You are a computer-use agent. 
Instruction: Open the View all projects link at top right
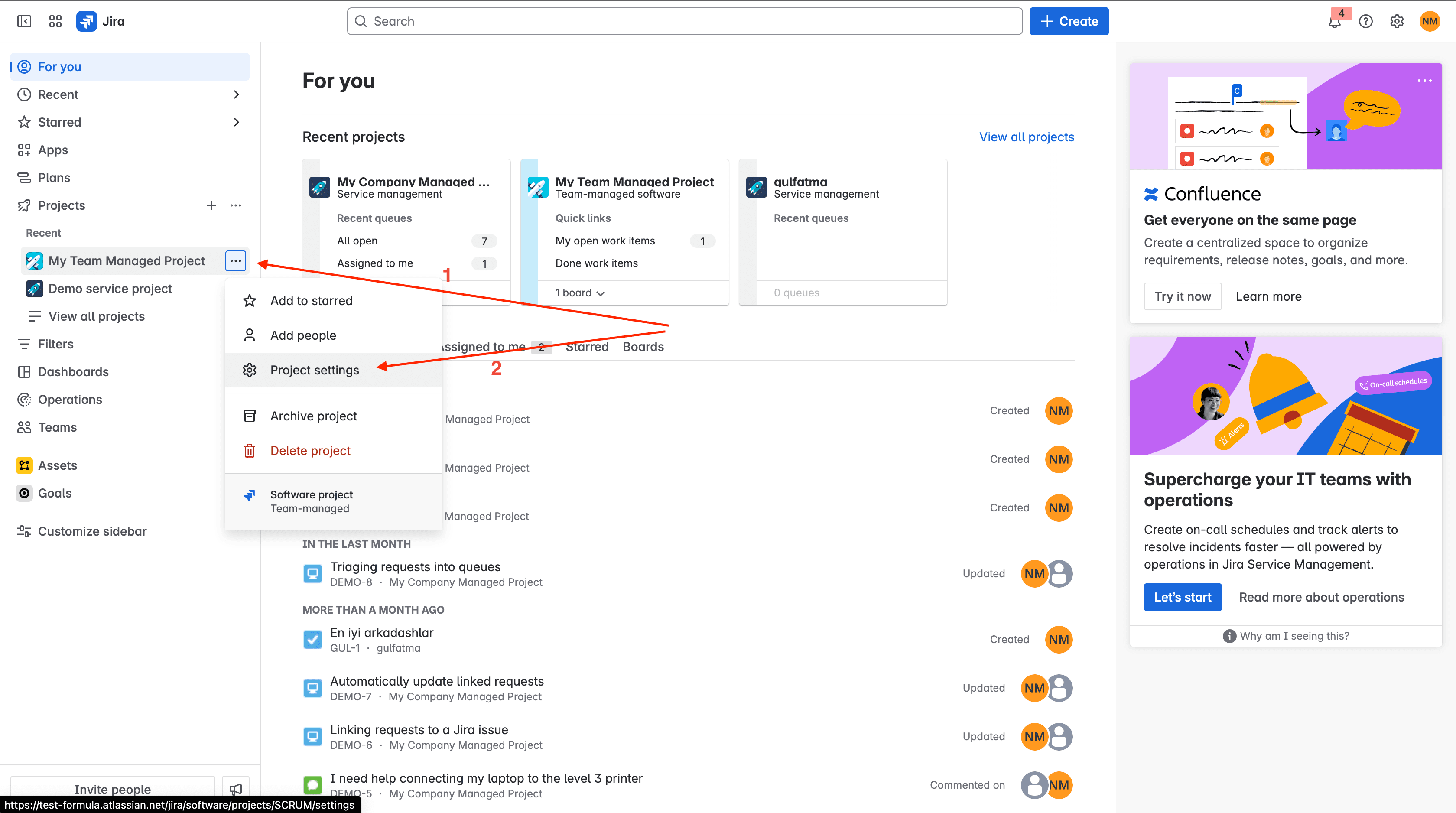point(1027,137)
